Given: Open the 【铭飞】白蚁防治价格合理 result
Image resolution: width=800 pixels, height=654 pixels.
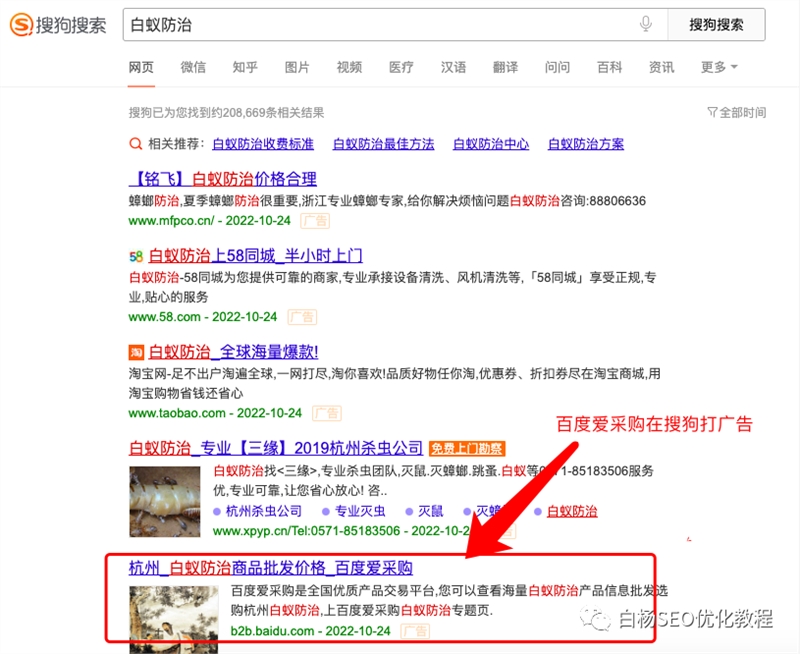Looking at the screenshot, I should pos(223,179).
